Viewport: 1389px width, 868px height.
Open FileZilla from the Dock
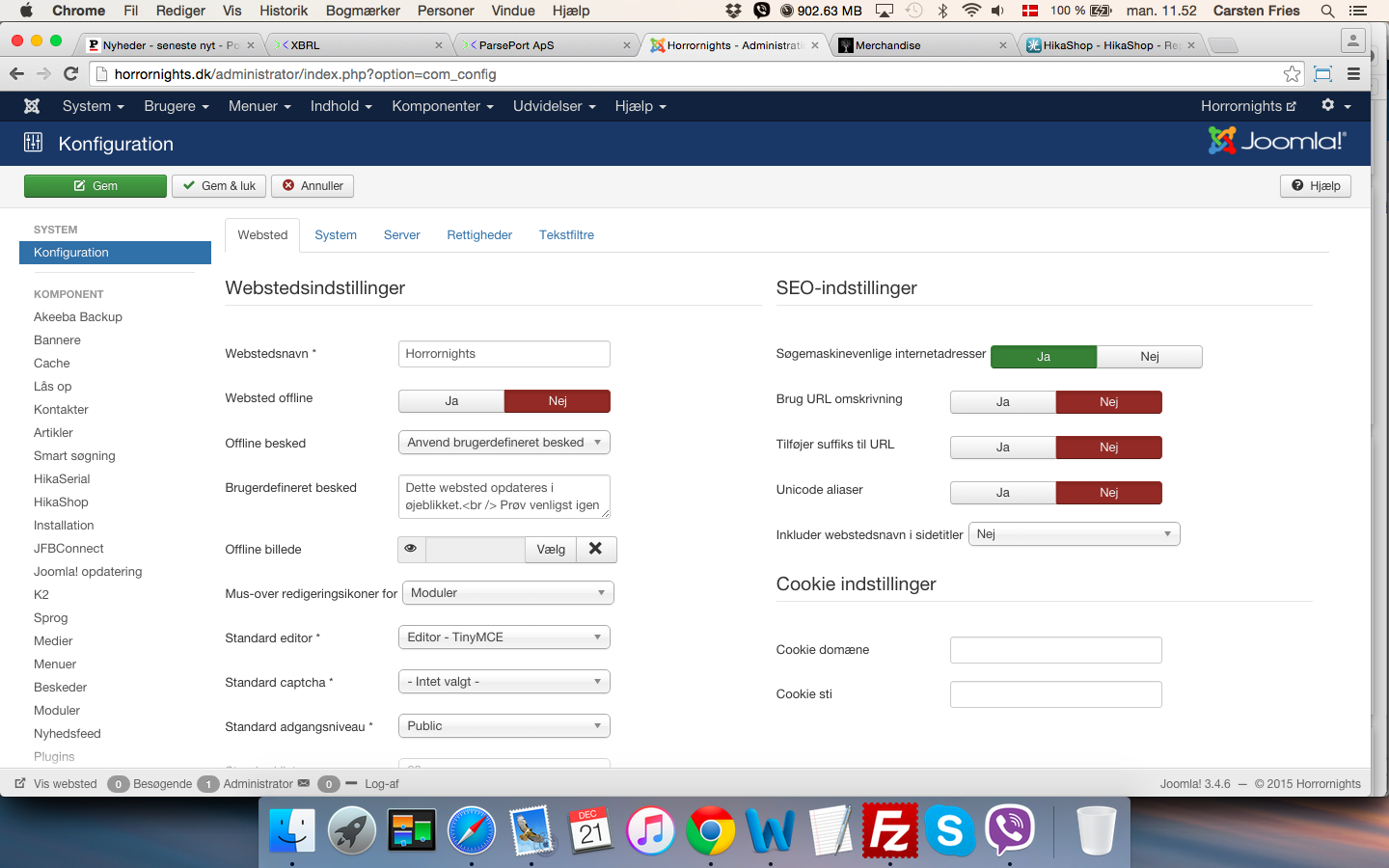coord(890,829)
